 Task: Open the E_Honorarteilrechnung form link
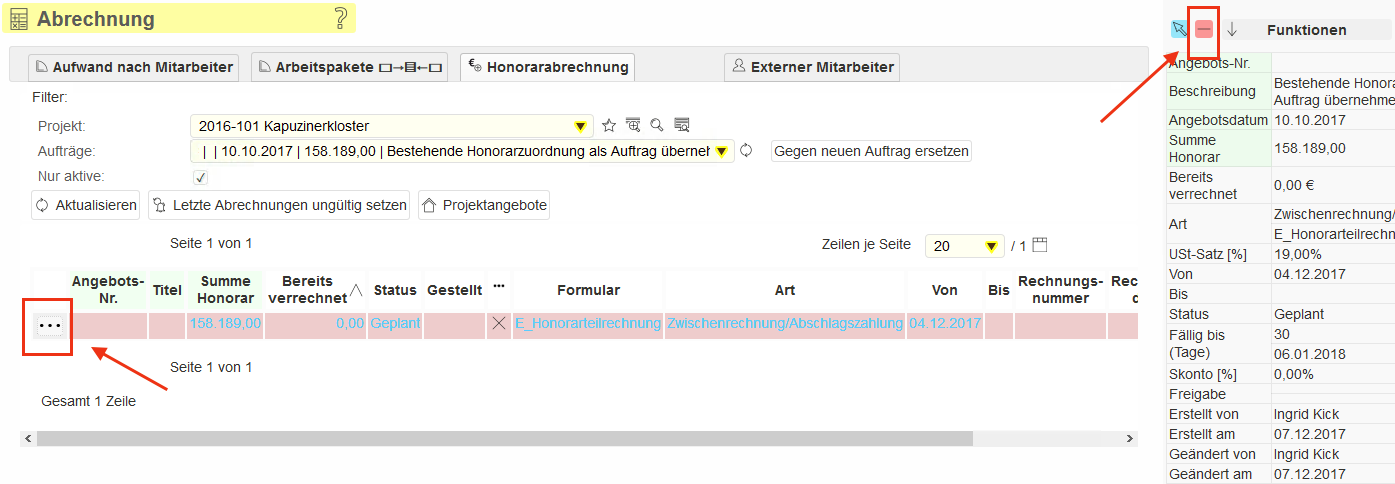tap(587, 324)
